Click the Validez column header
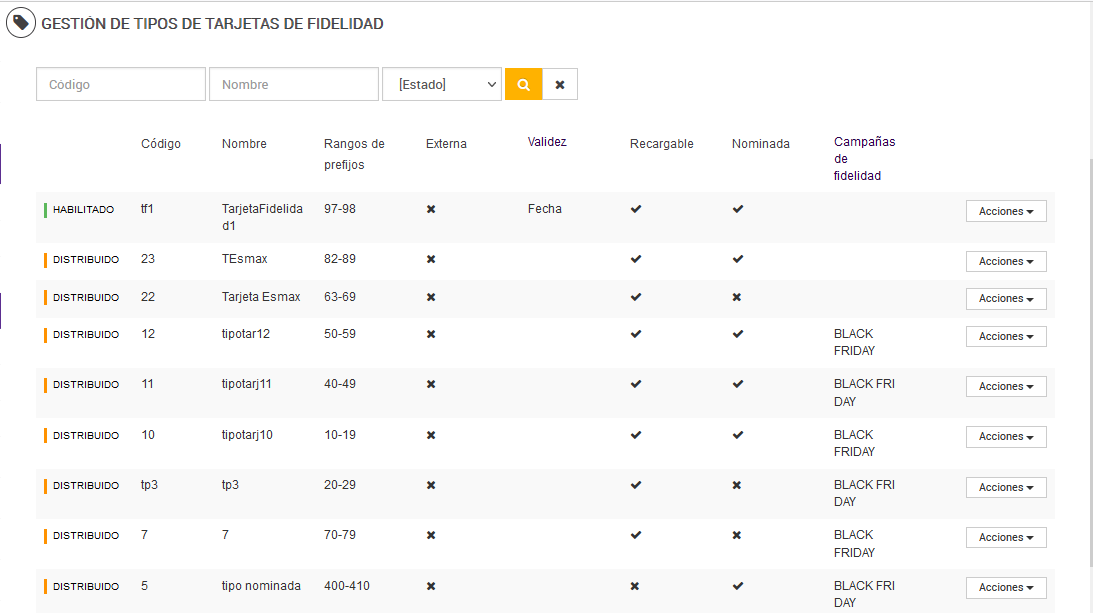Viewport: 1093px width, 613px height. (x=547, y=142)
